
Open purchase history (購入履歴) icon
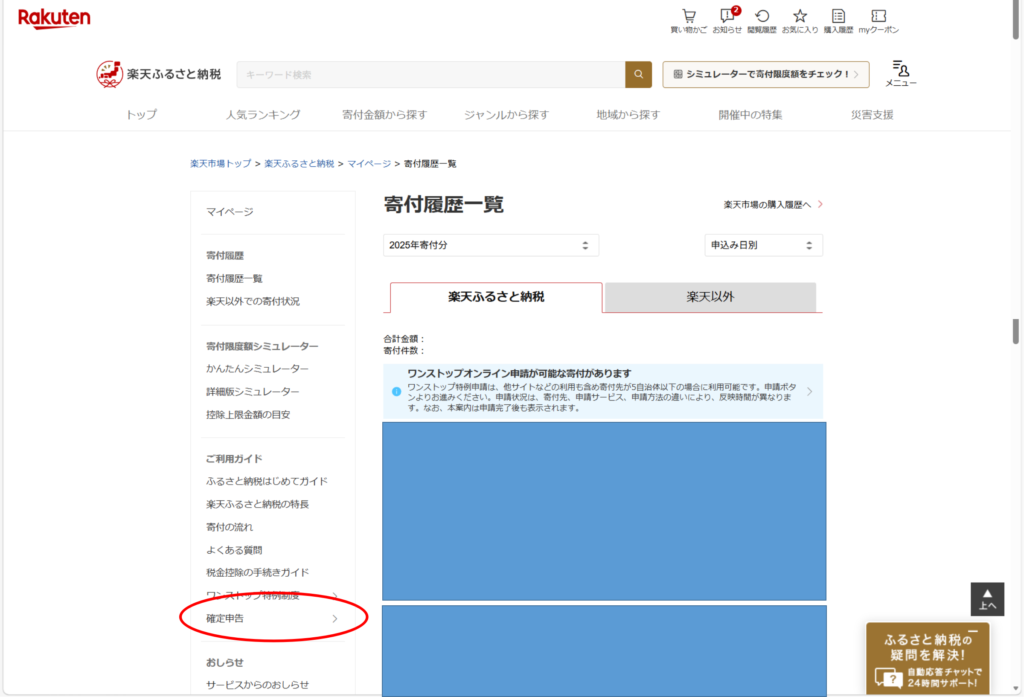tap(838, 17)
